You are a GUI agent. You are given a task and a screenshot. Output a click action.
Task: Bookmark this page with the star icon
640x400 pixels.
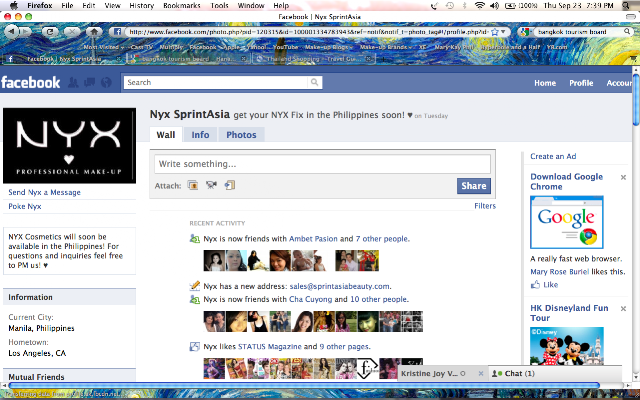point(495,32)
